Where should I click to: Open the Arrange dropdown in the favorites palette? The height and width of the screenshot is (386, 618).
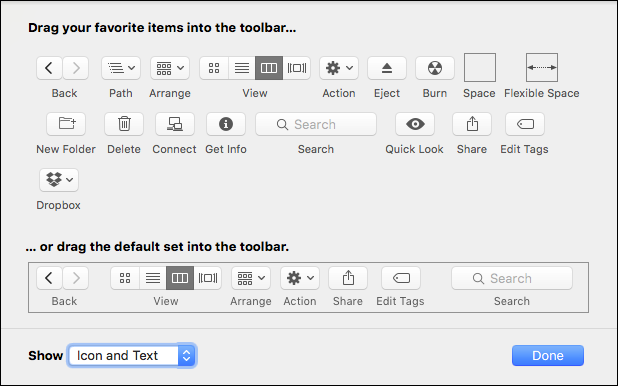pos(170,68)
